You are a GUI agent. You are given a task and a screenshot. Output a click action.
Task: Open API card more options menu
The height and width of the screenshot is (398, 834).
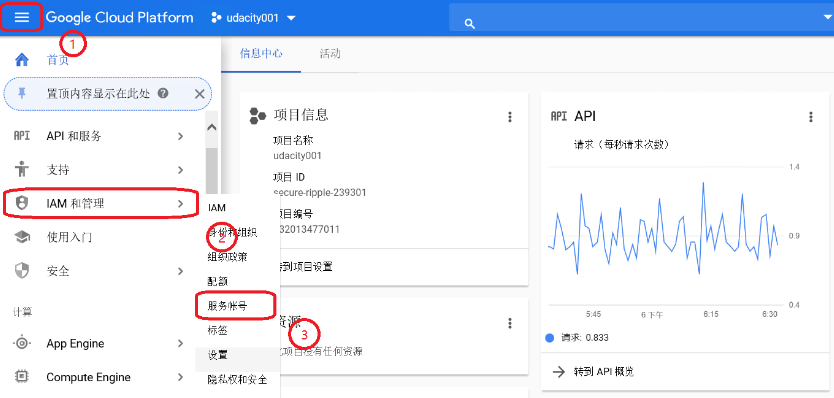tap(811, 117)
